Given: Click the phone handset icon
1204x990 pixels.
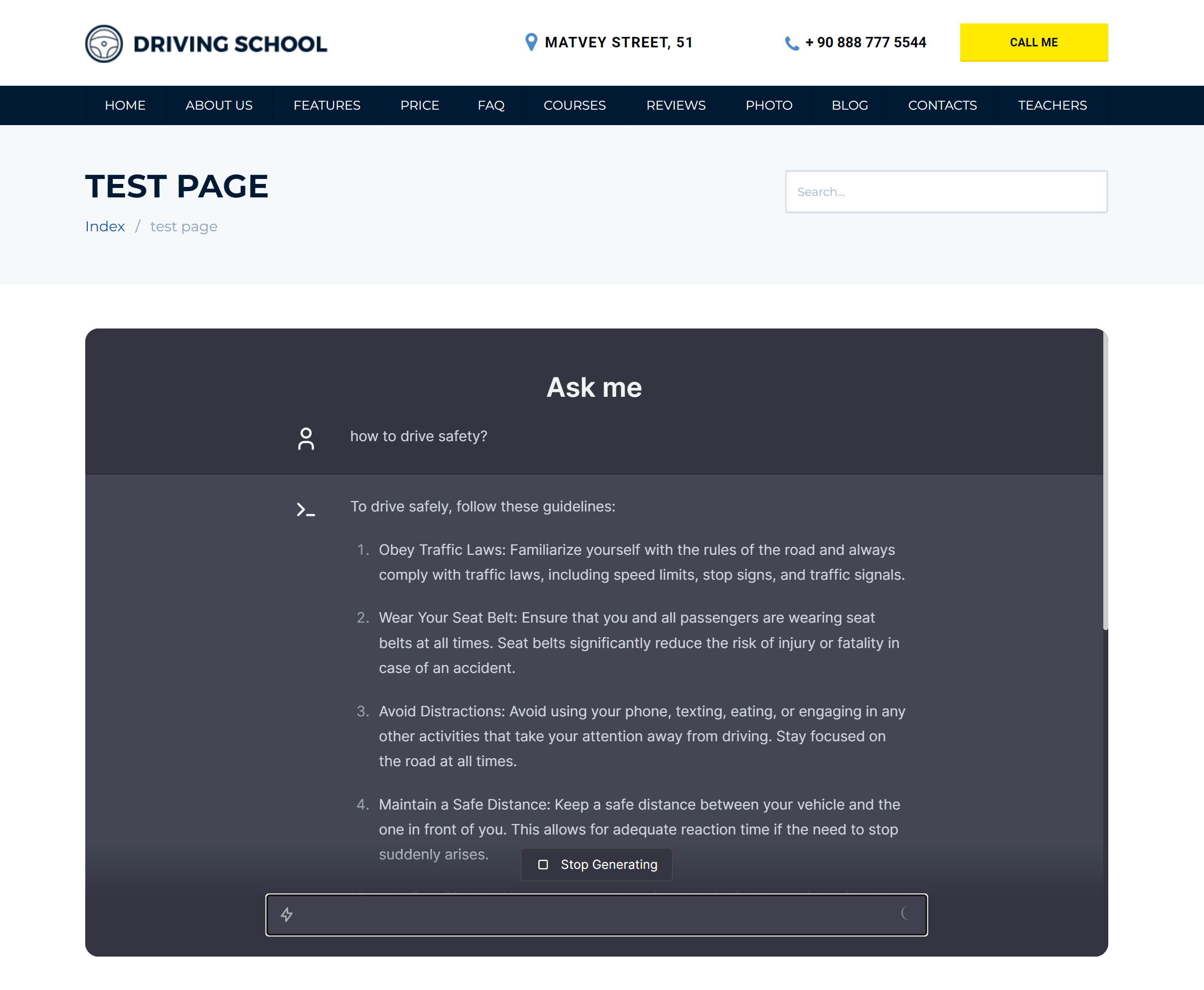Looking at the screenshot, I should point(792,43).
